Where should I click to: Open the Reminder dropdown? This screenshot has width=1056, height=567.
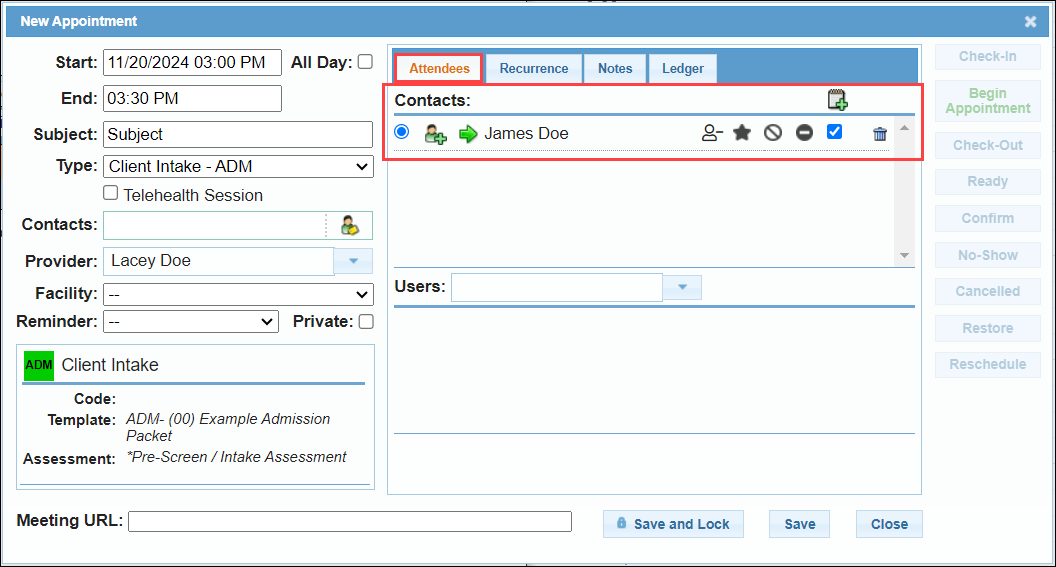[x=191, y=322]
